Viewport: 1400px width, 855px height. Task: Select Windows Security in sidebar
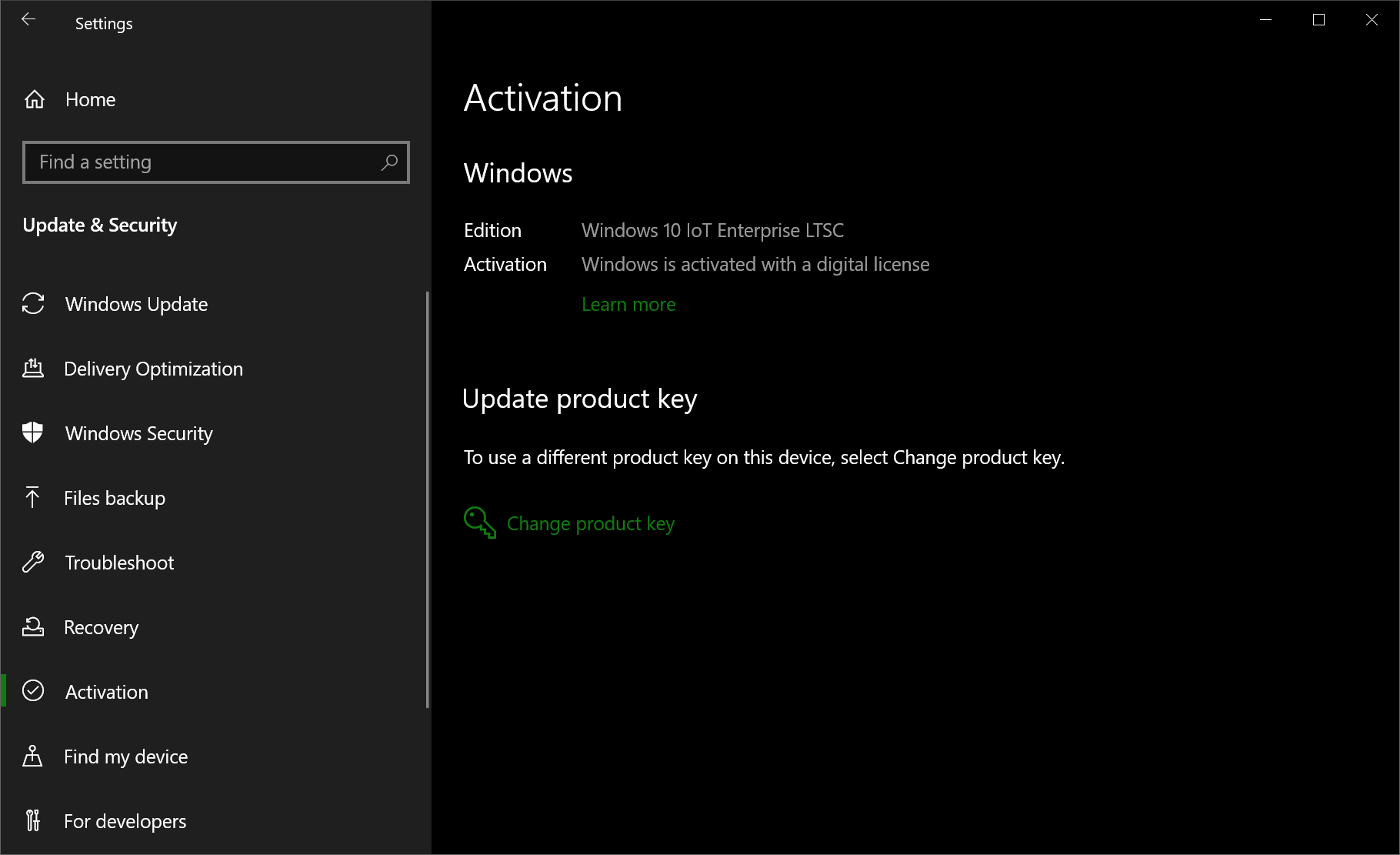click(x=138, y=433)
